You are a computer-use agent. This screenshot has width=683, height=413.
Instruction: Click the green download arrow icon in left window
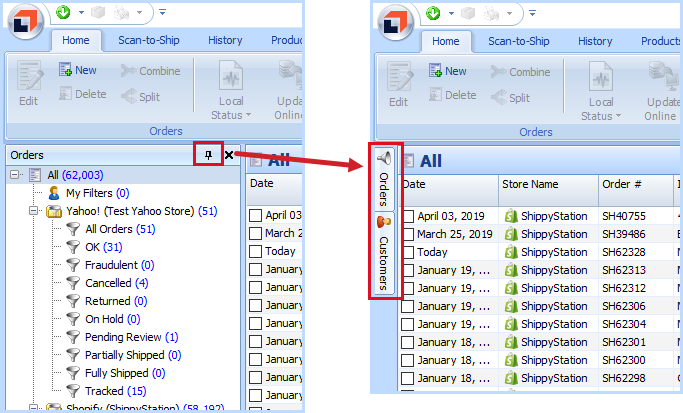tap(64, 12)
